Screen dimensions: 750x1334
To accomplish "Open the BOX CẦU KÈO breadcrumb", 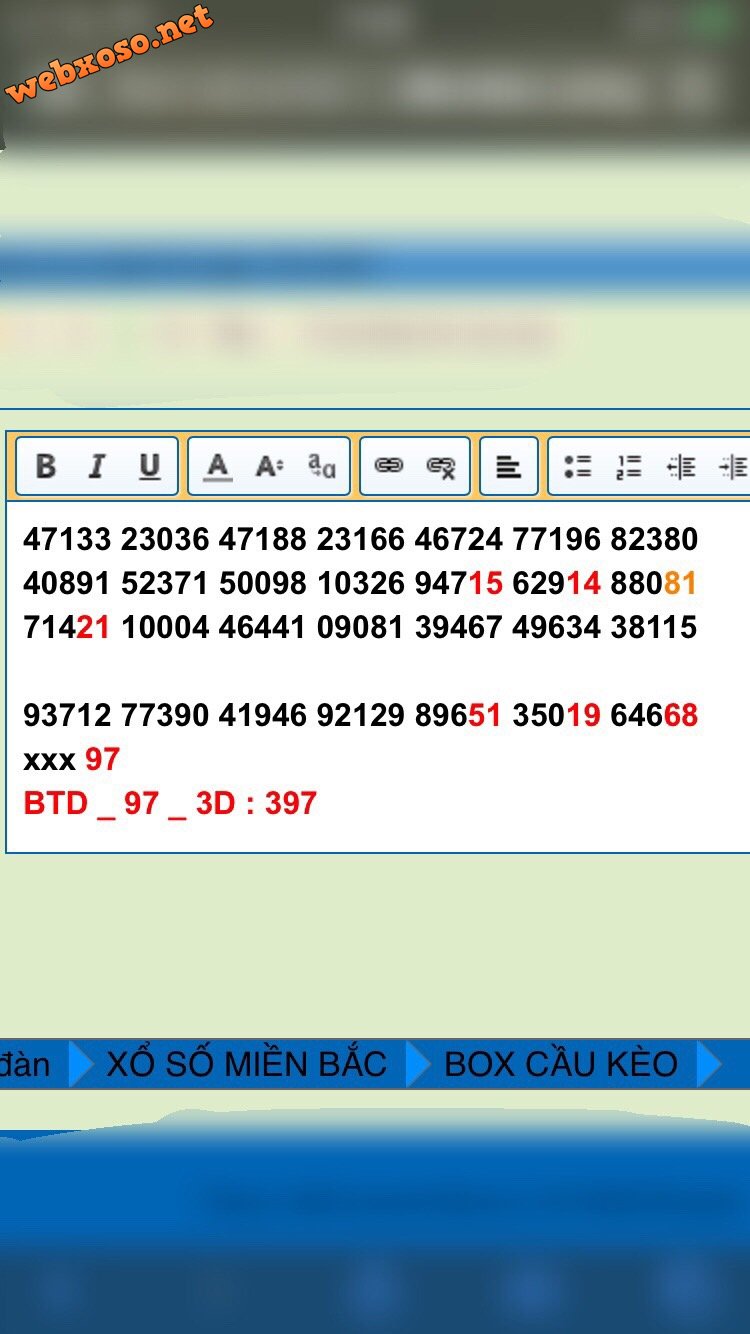I will click(x=561, y=1064).
